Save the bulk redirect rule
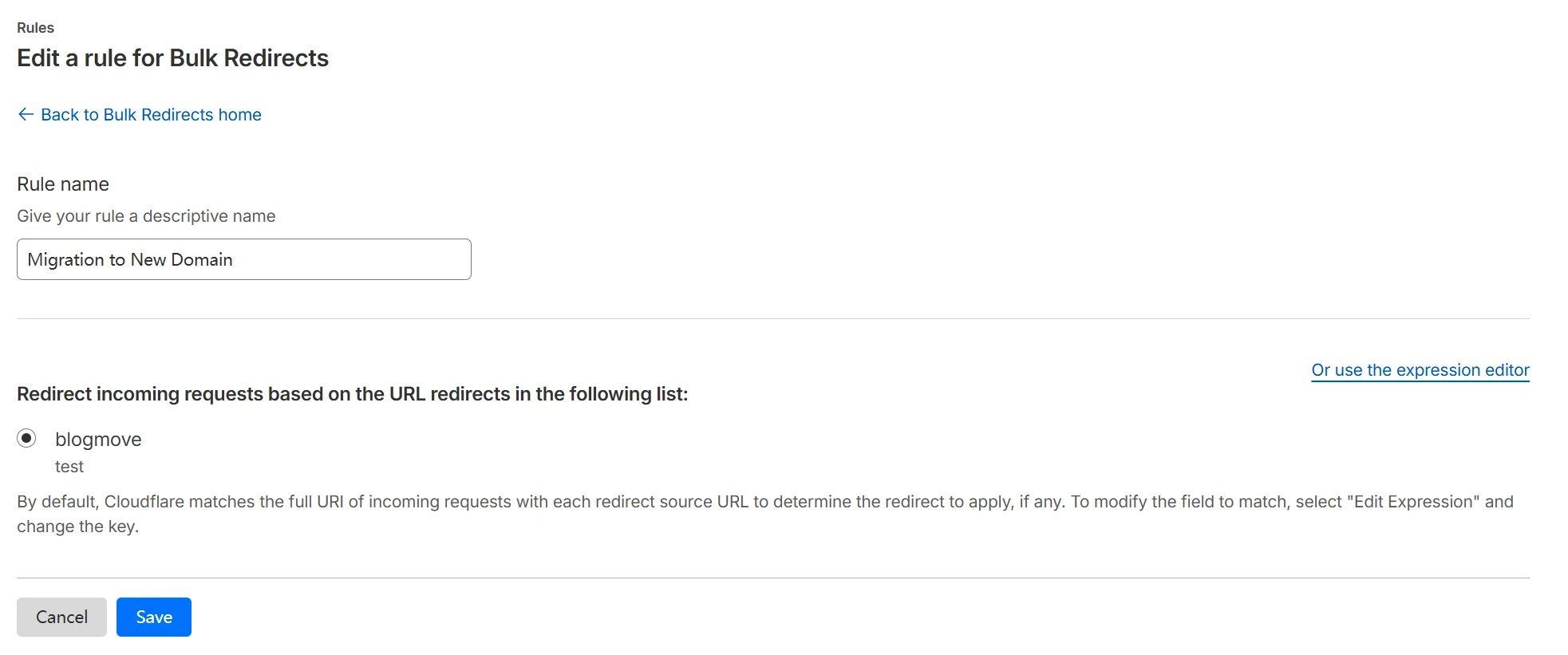This screenshot has width=1568, height=655. click(154, 617)
